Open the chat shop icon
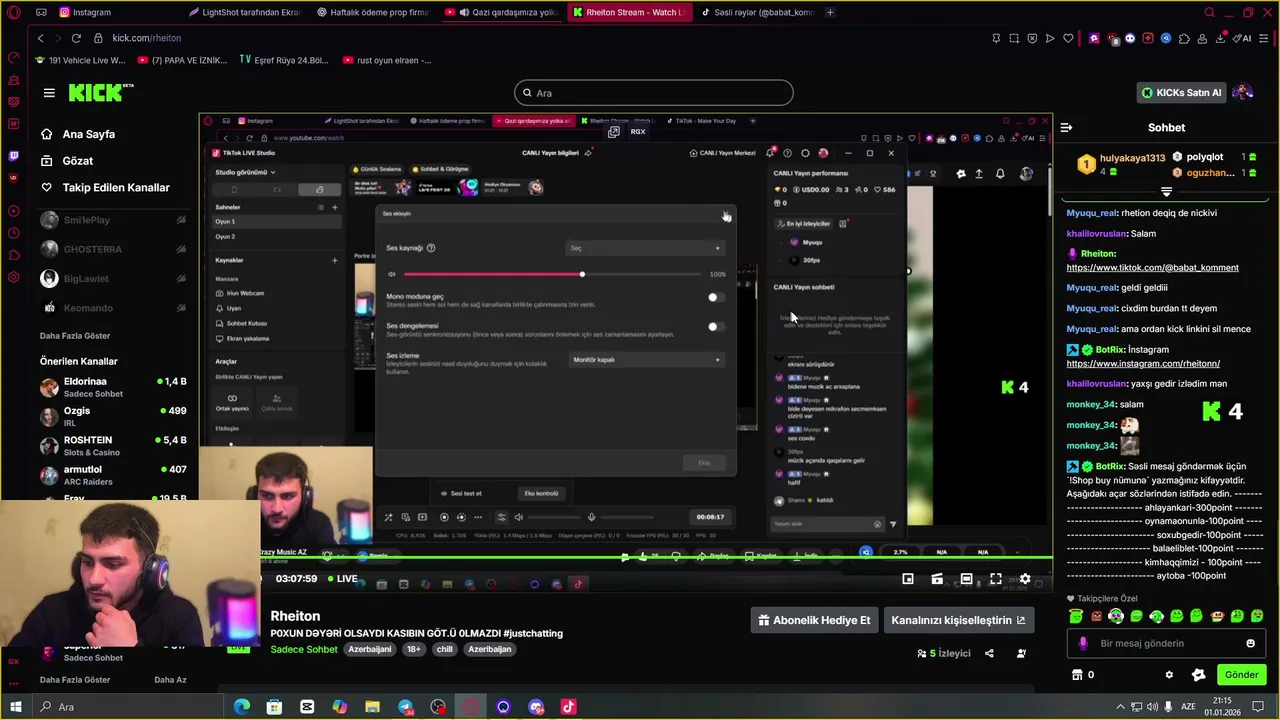 point(1077,675)
